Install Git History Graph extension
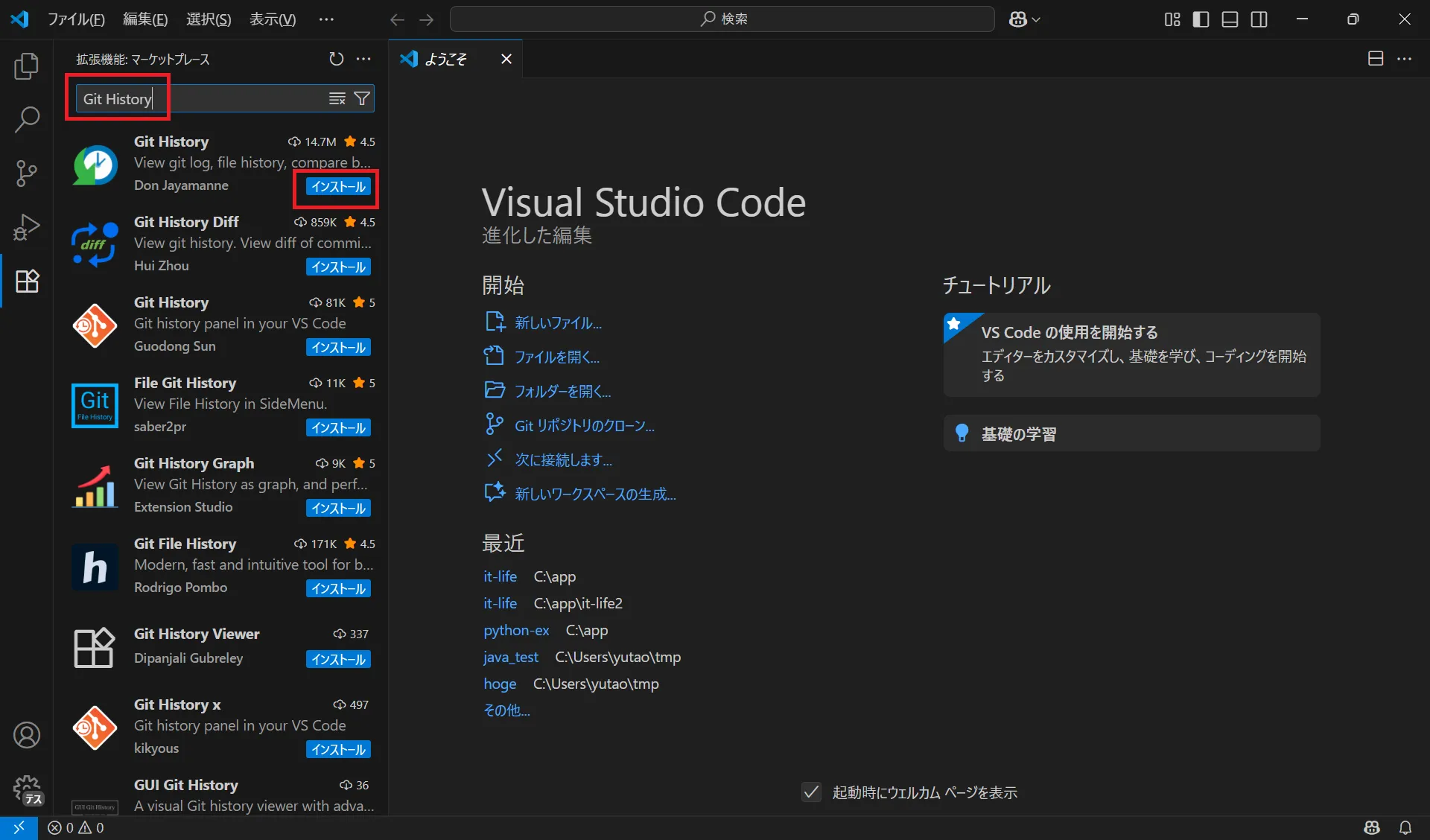This screenshot has height=840, width=1430. [338, 508]
